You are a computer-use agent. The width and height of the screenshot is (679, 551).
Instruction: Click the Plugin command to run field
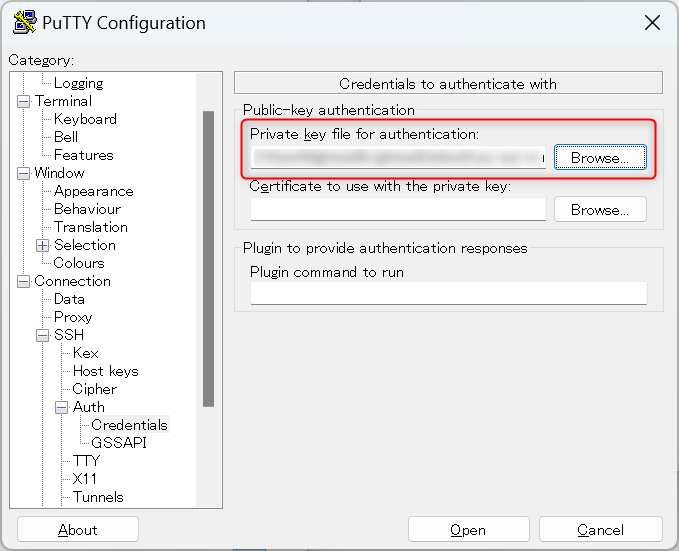tap(449, 293)
